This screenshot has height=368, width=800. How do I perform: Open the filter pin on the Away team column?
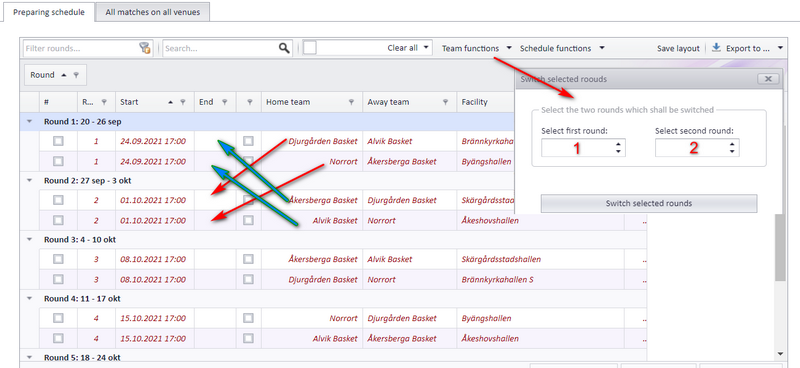(x=445, y=102)
